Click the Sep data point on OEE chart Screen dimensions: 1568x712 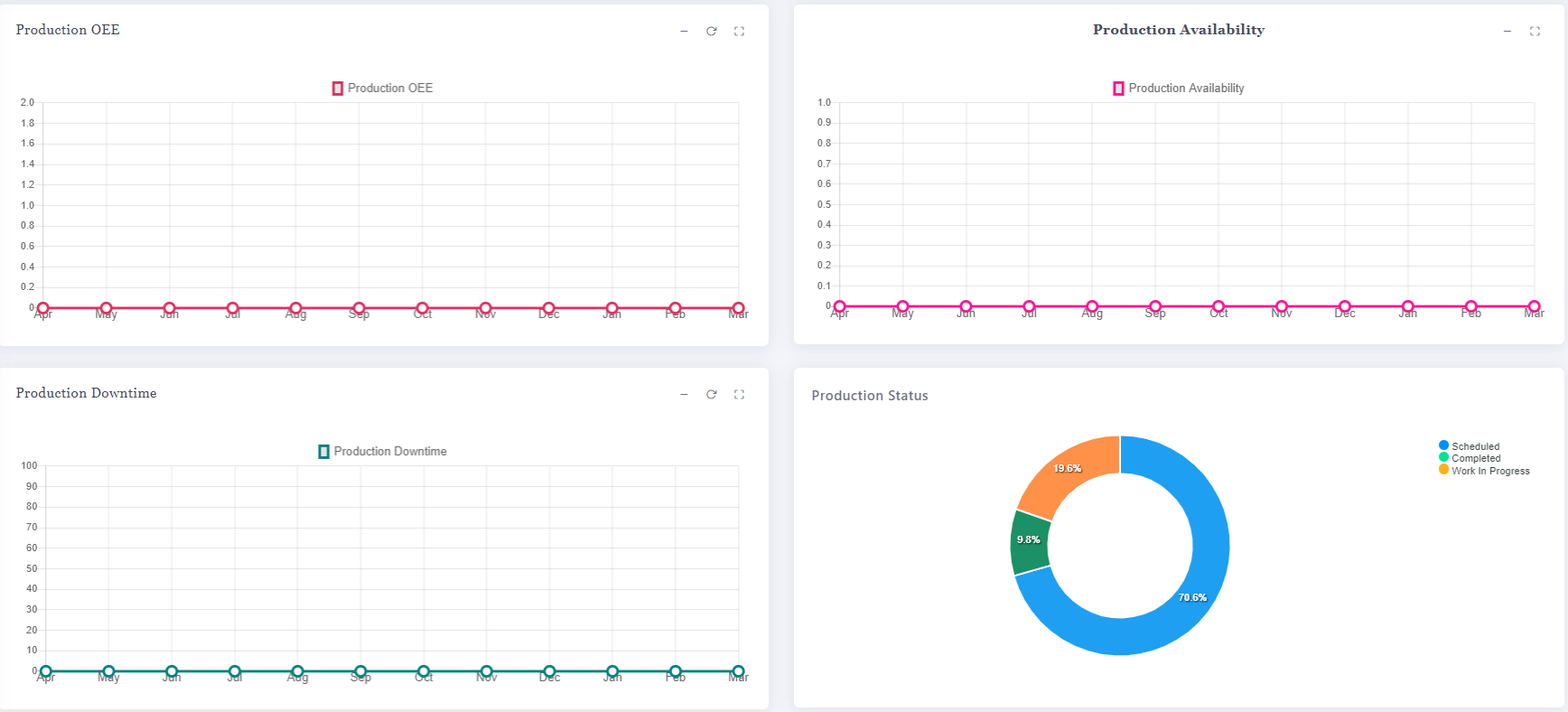coord(359,308)
